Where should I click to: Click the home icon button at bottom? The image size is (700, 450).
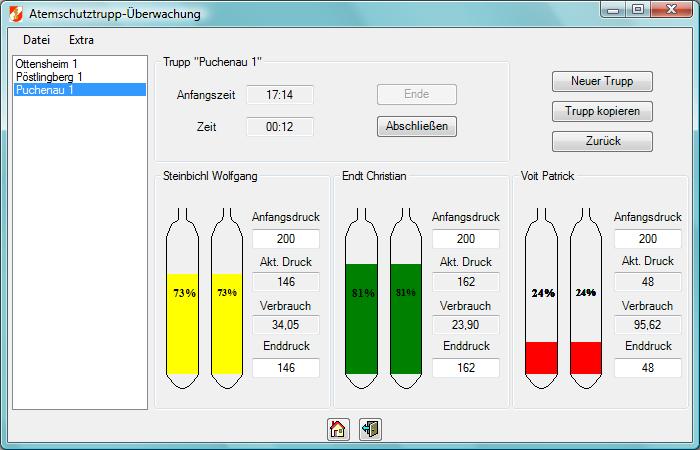pos(338,429)
